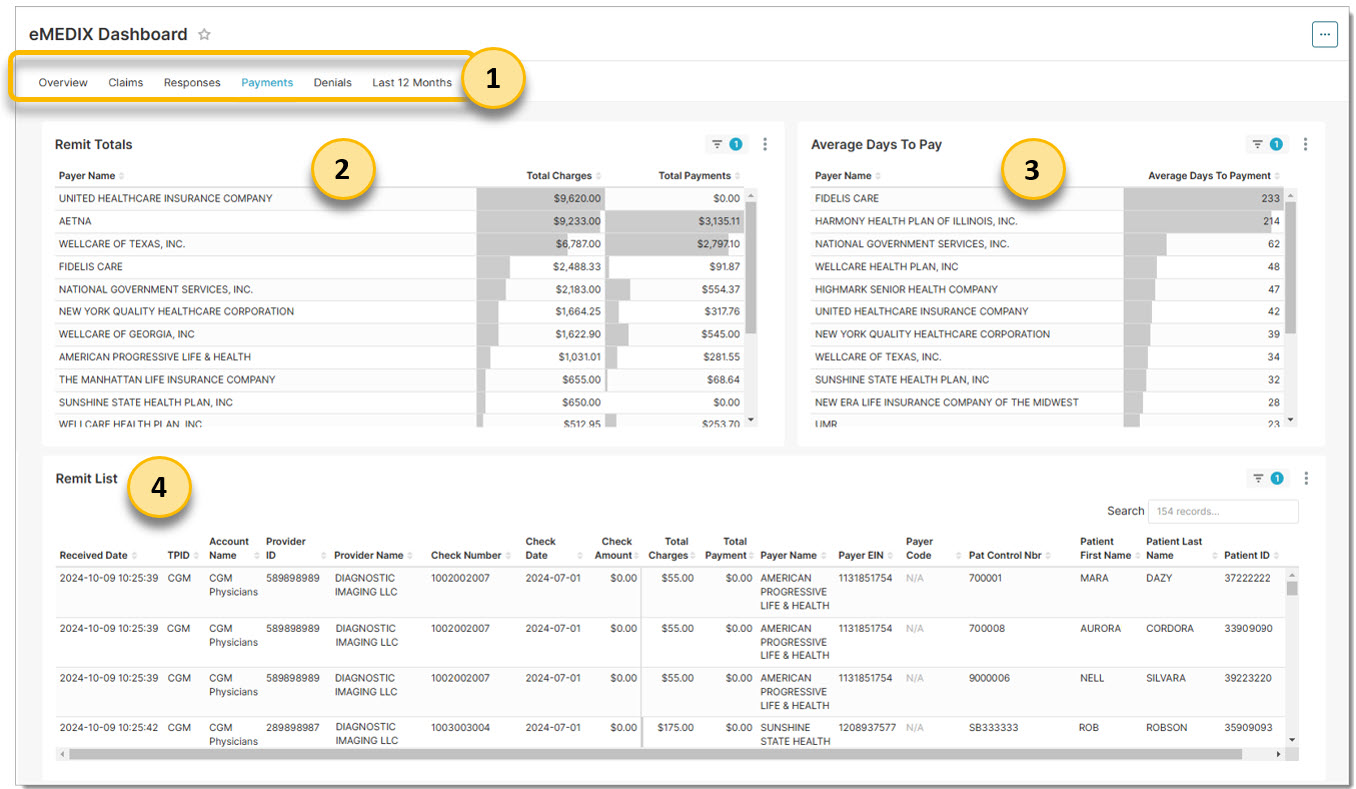The image size is (1356, 789).
Task: Click Pat Control Nbr 9000006 cell
Action: tap(989, 678)
